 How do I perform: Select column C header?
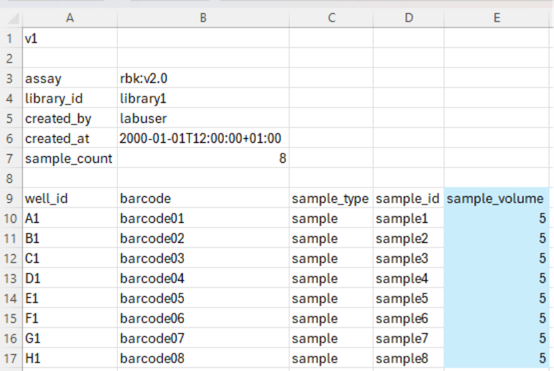331,18
